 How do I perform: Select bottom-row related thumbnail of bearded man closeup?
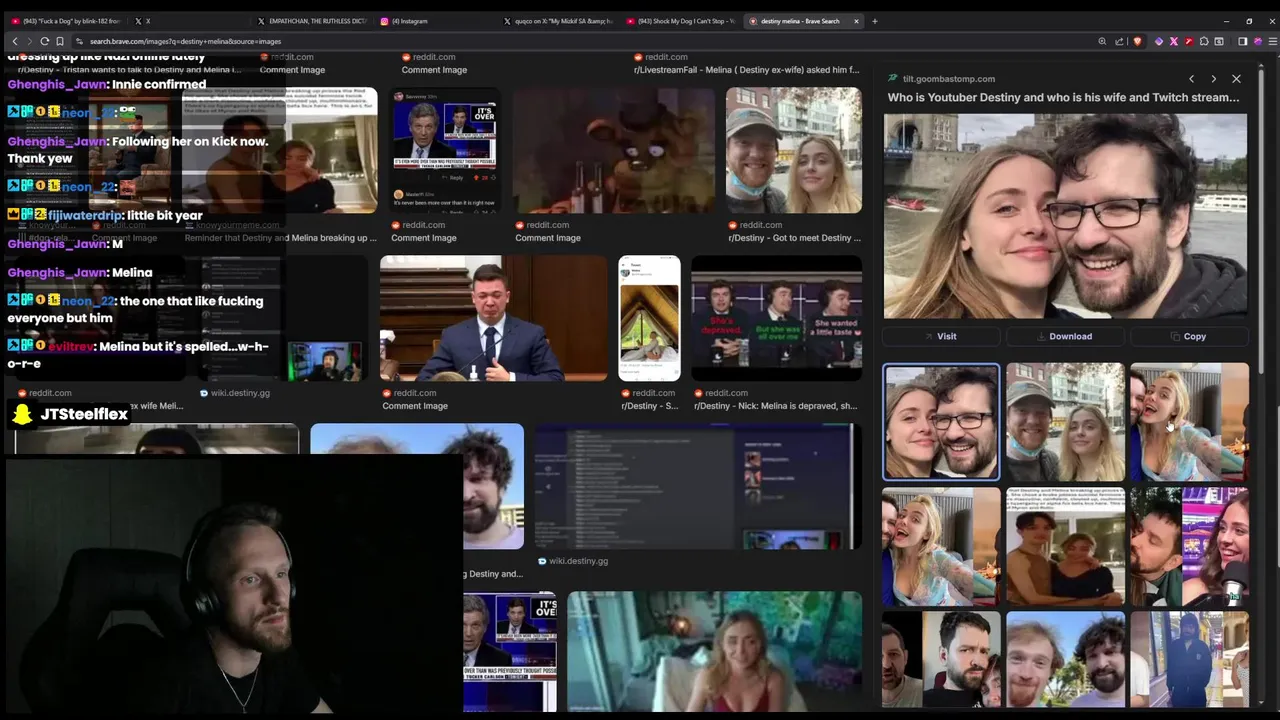tap(941, 660)
